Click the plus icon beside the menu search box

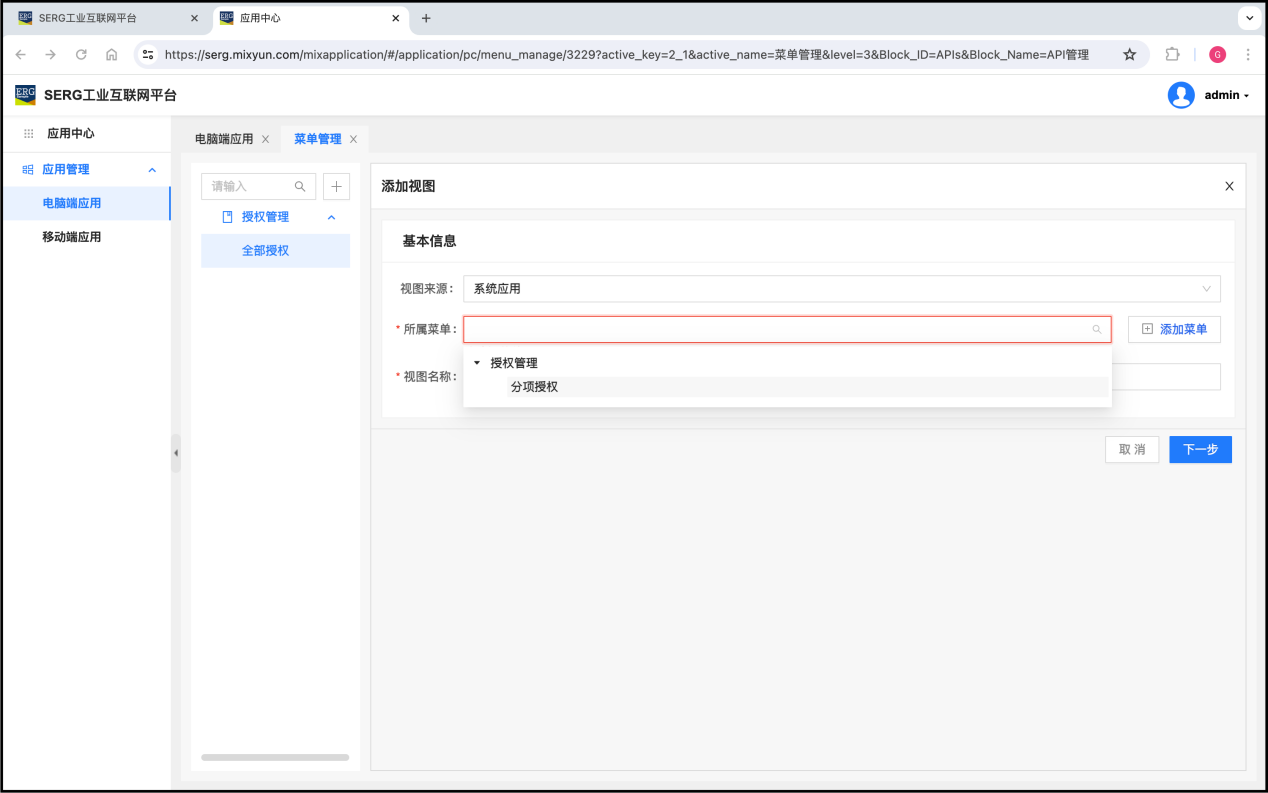tap(336, 186)
